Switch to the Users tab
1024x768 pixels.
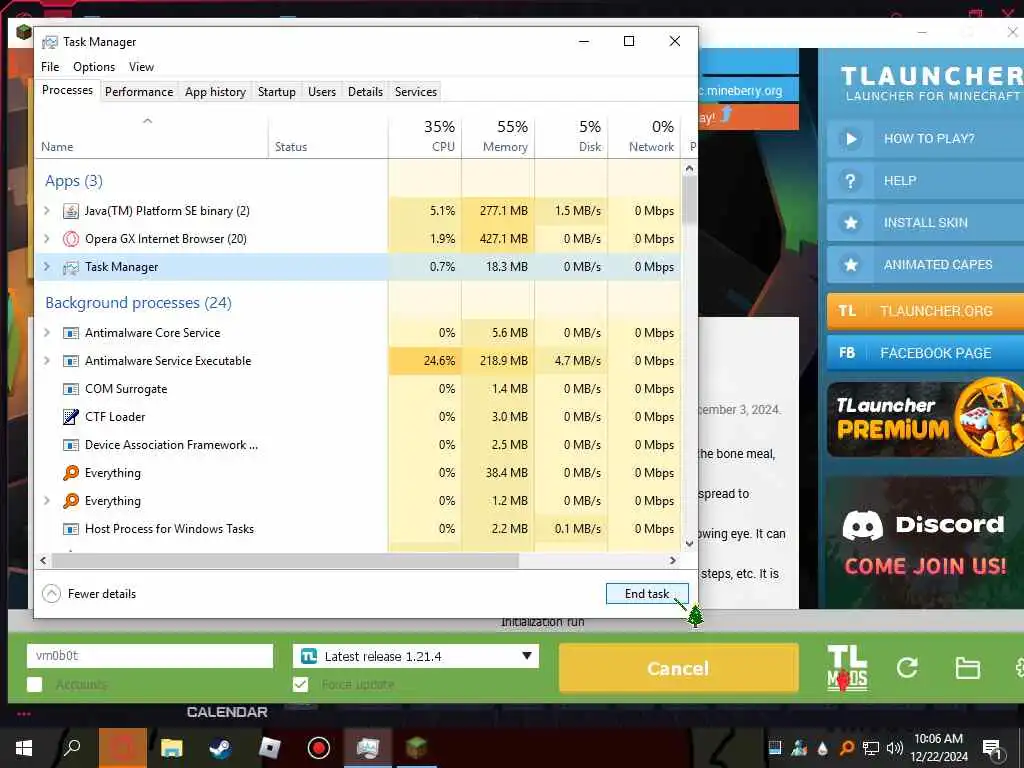pyautogui.click(x=322, y=92)
